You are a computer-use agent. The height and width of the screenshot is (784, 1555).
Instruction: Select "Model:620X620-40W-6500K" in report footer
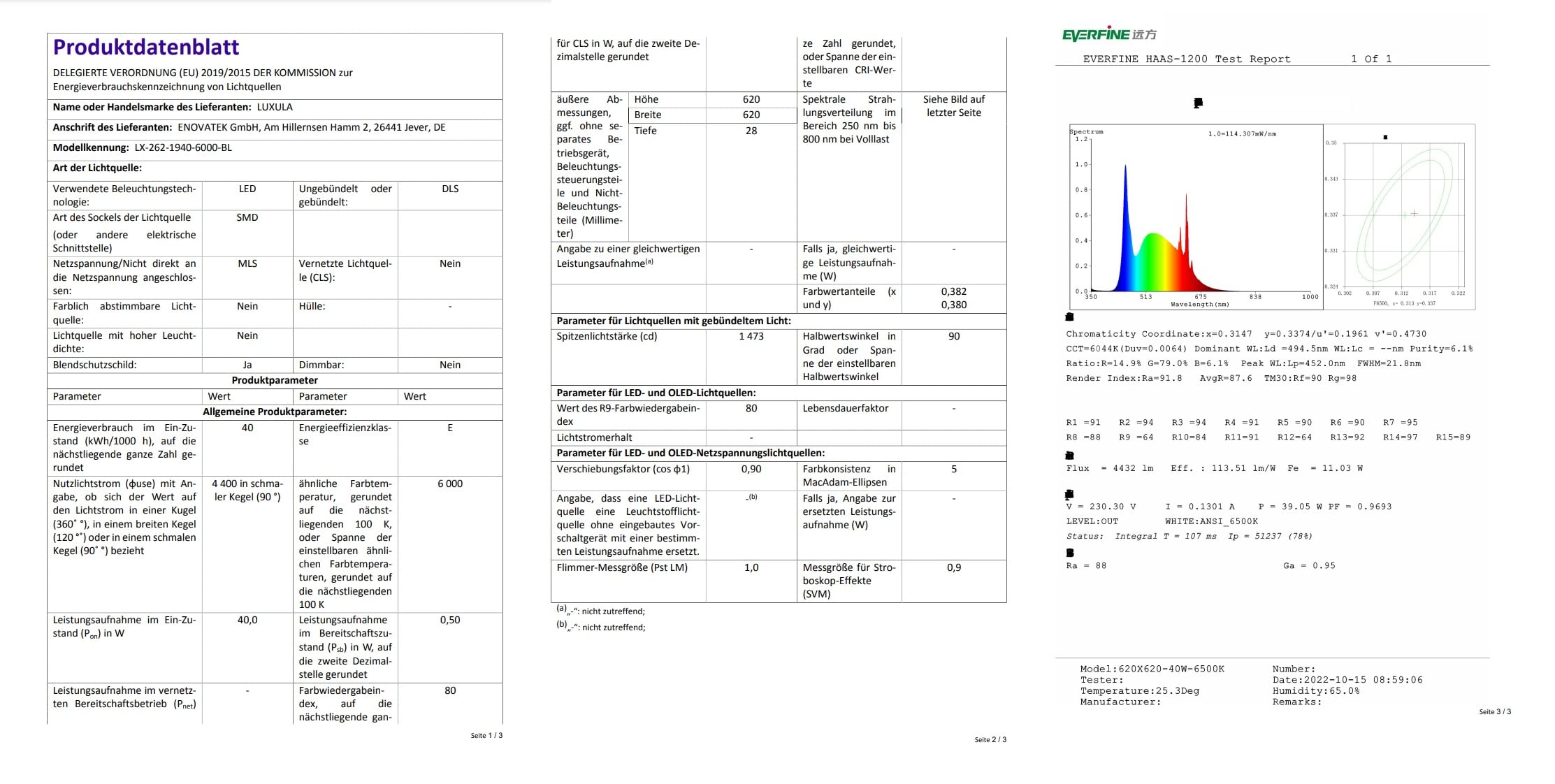[1152, 669]
